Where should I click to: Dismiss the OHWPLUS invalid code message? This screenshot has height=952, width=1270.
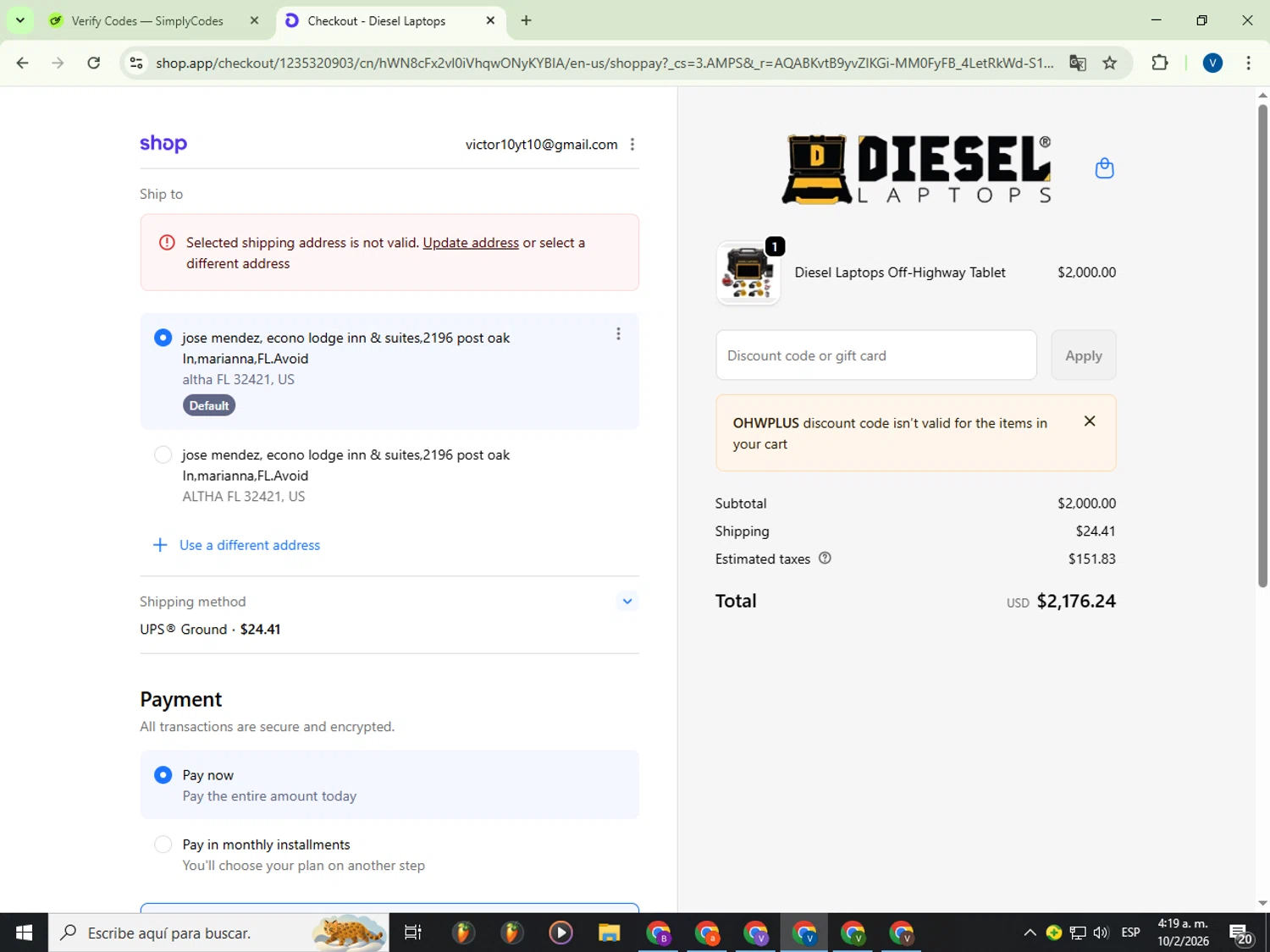tap(1090, 421)
